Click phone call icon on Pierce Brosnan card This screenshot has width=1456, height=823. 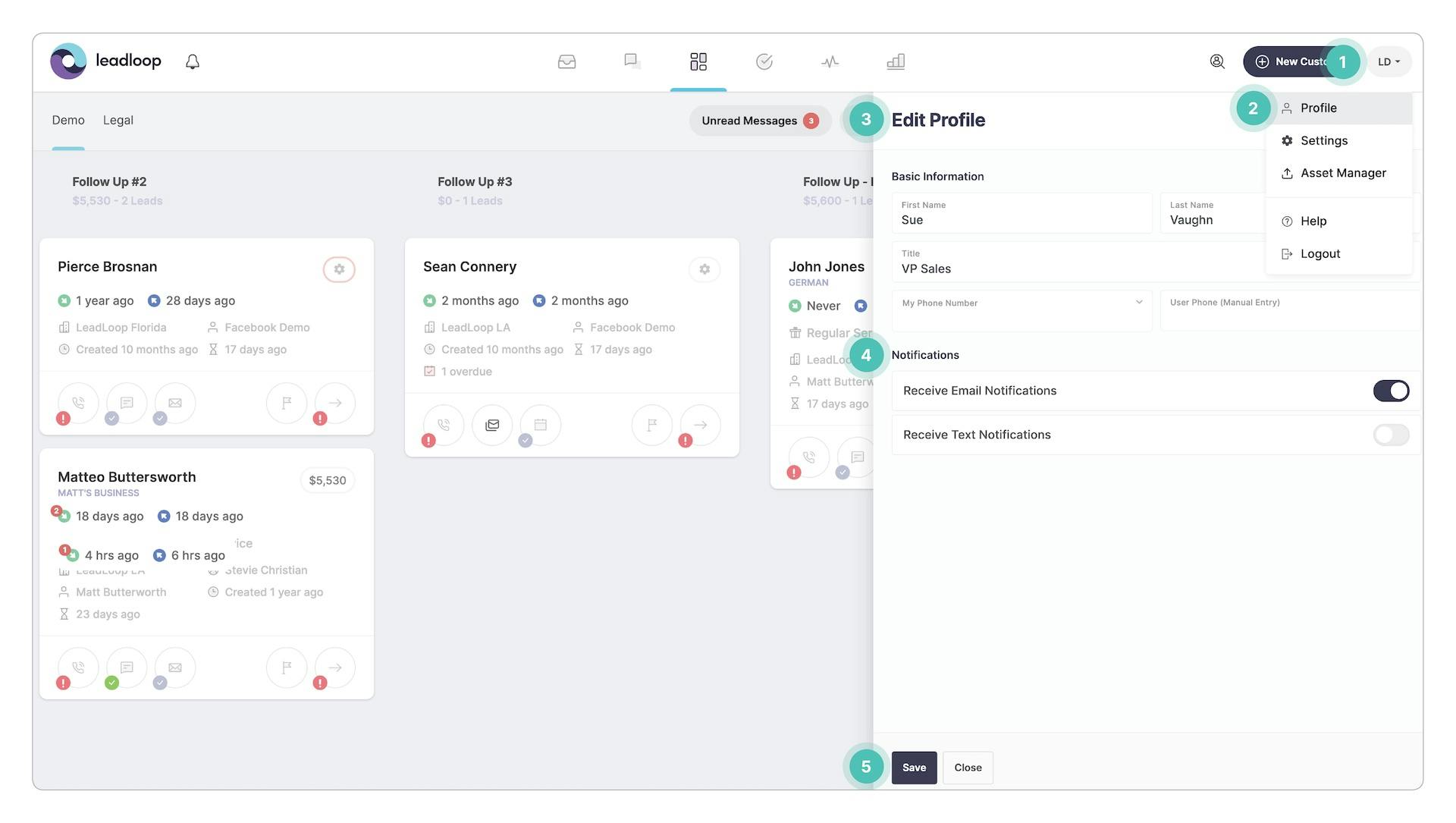(x=78, y=403)
